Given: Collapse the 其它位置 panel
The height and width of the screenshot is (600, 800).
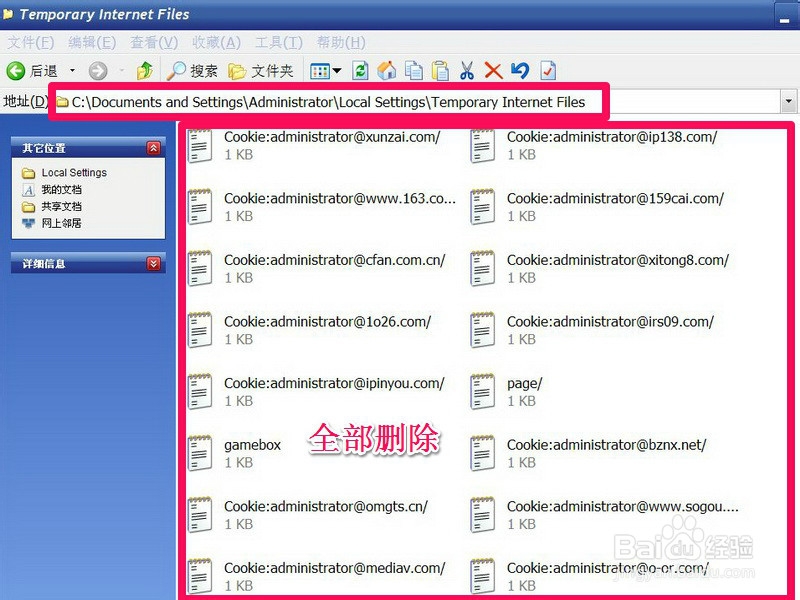Looking at the screenshot, I should (x=154, y=148).
